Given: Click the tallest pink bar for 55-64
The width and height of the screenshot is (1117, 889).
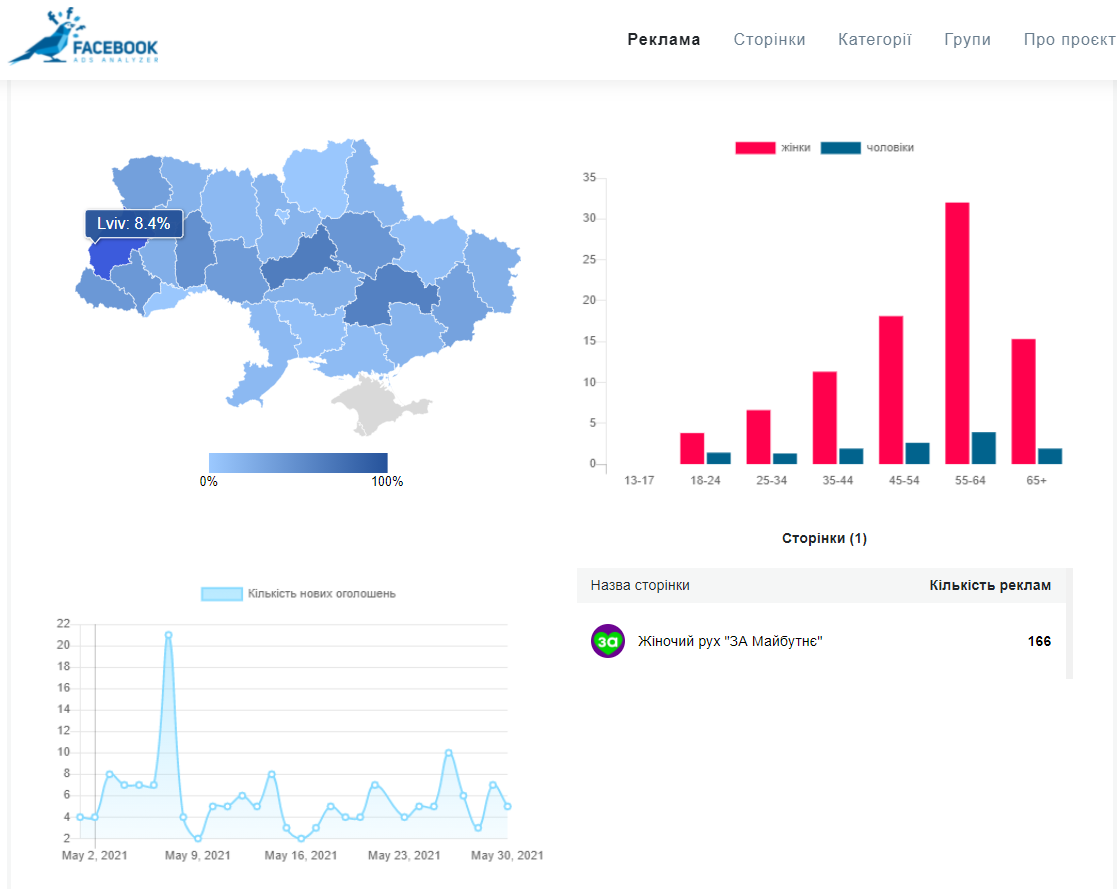Looking at the screenshot, I should [x=957, y=333].
